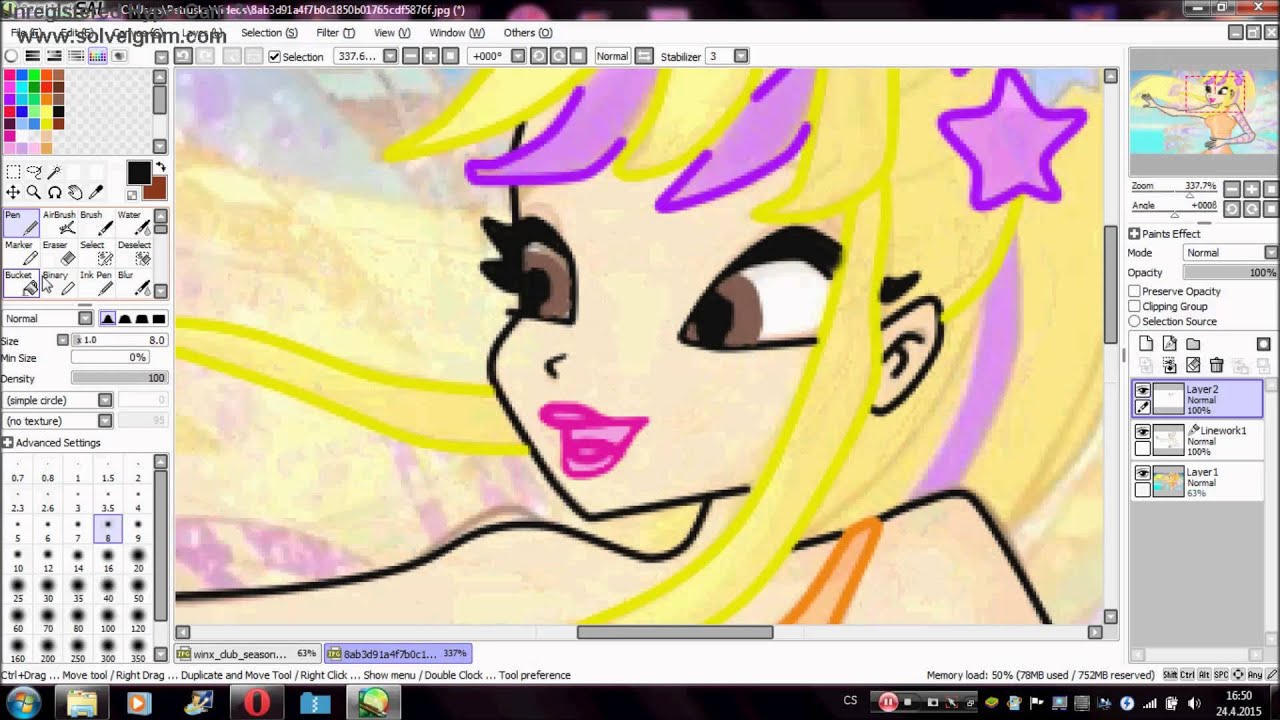Viewport: 1280px width, 720px height.
Task: Hide Layer1 with its eye icon
Action: coord(1142,473)
